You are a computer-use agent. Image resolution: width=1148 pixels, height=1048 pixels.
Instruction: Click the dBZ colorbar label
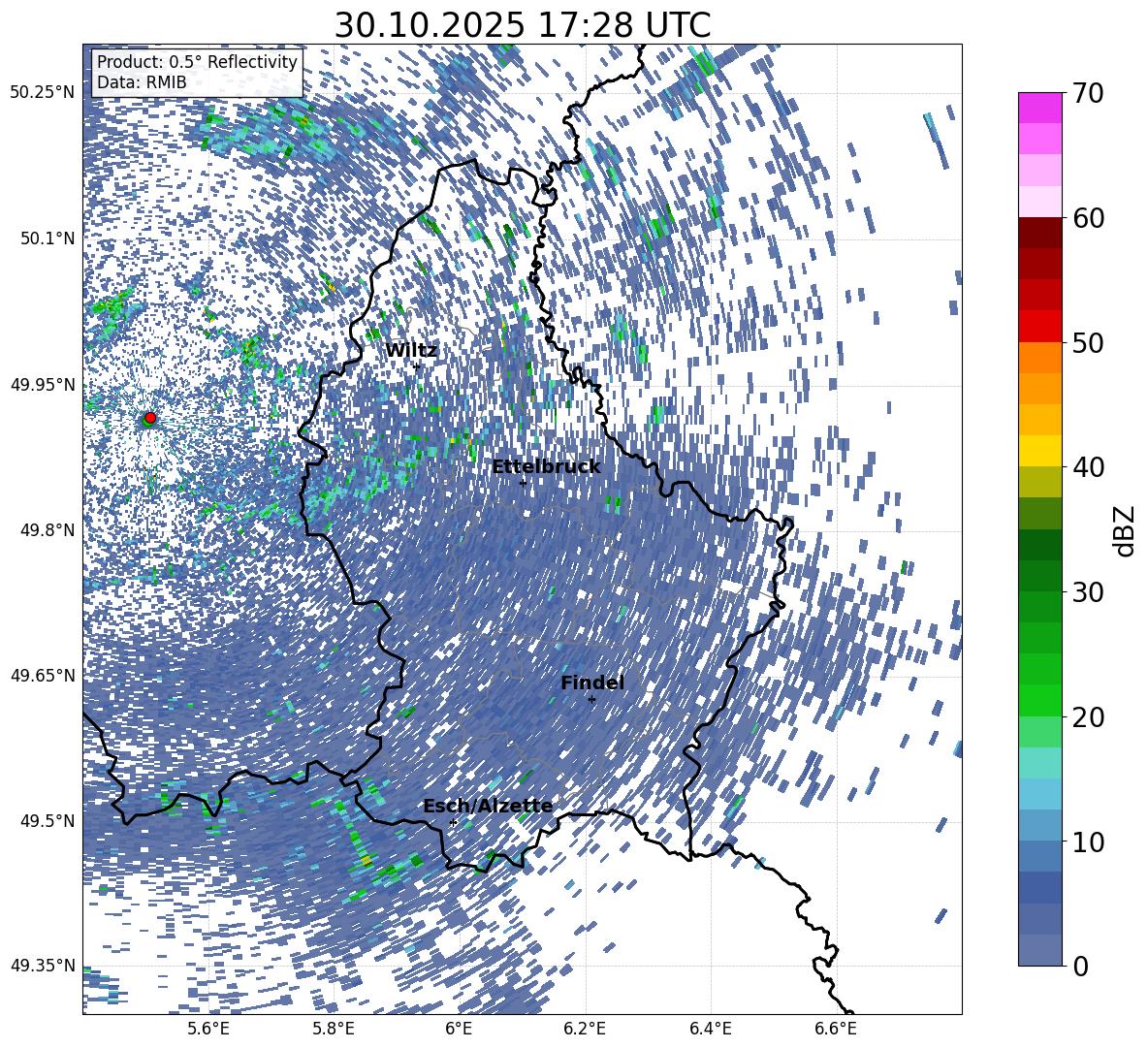1126,530
